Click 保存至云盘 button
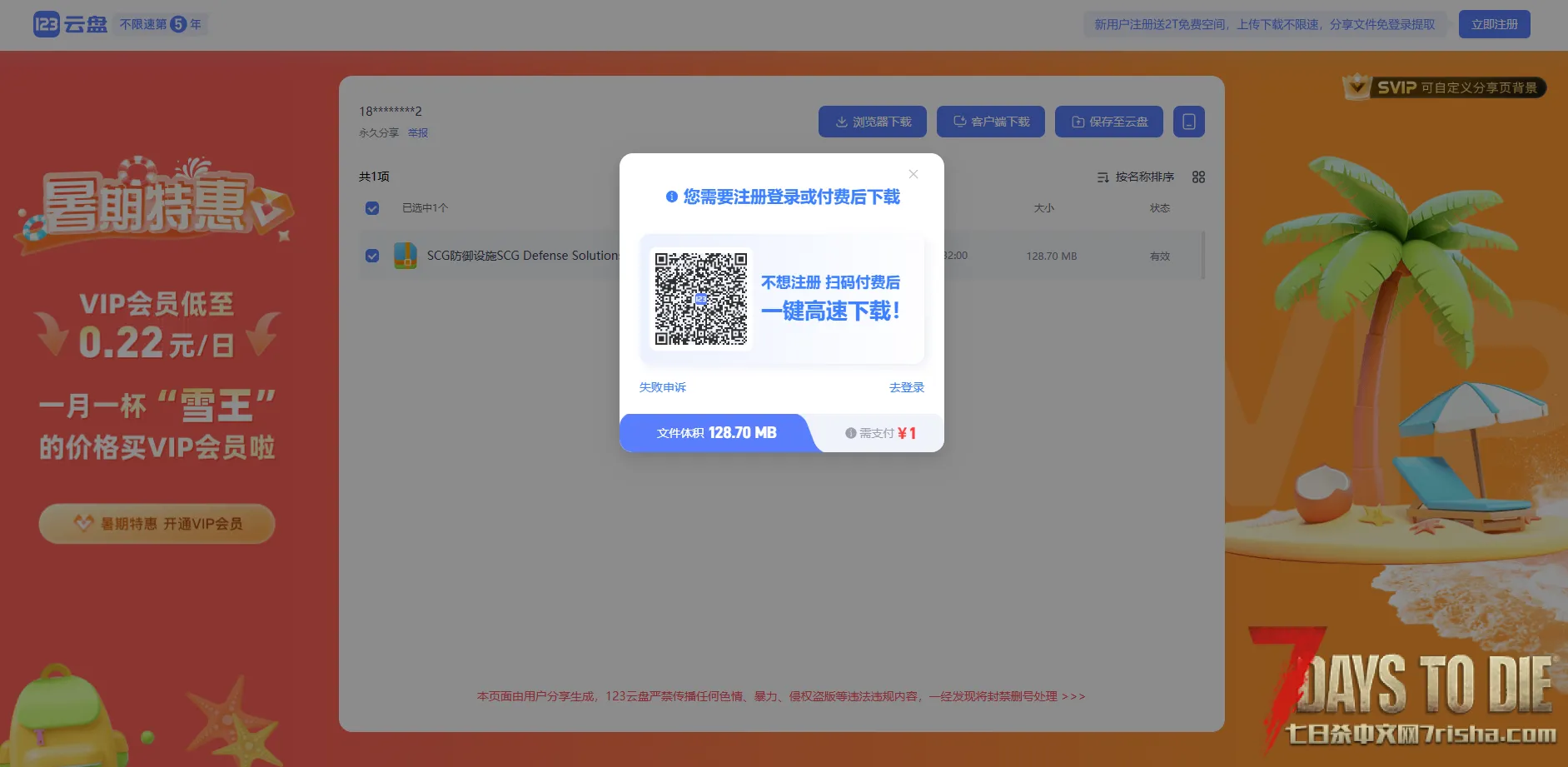Image resolution: width=1568 pixels, height=767 pixels. pos(1109,122)
